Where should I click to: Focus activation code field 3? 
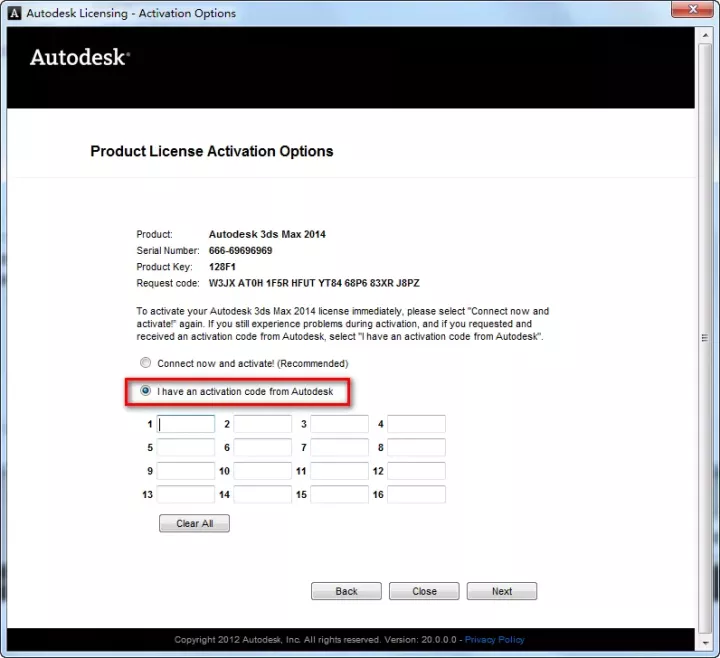pos(339,424)
